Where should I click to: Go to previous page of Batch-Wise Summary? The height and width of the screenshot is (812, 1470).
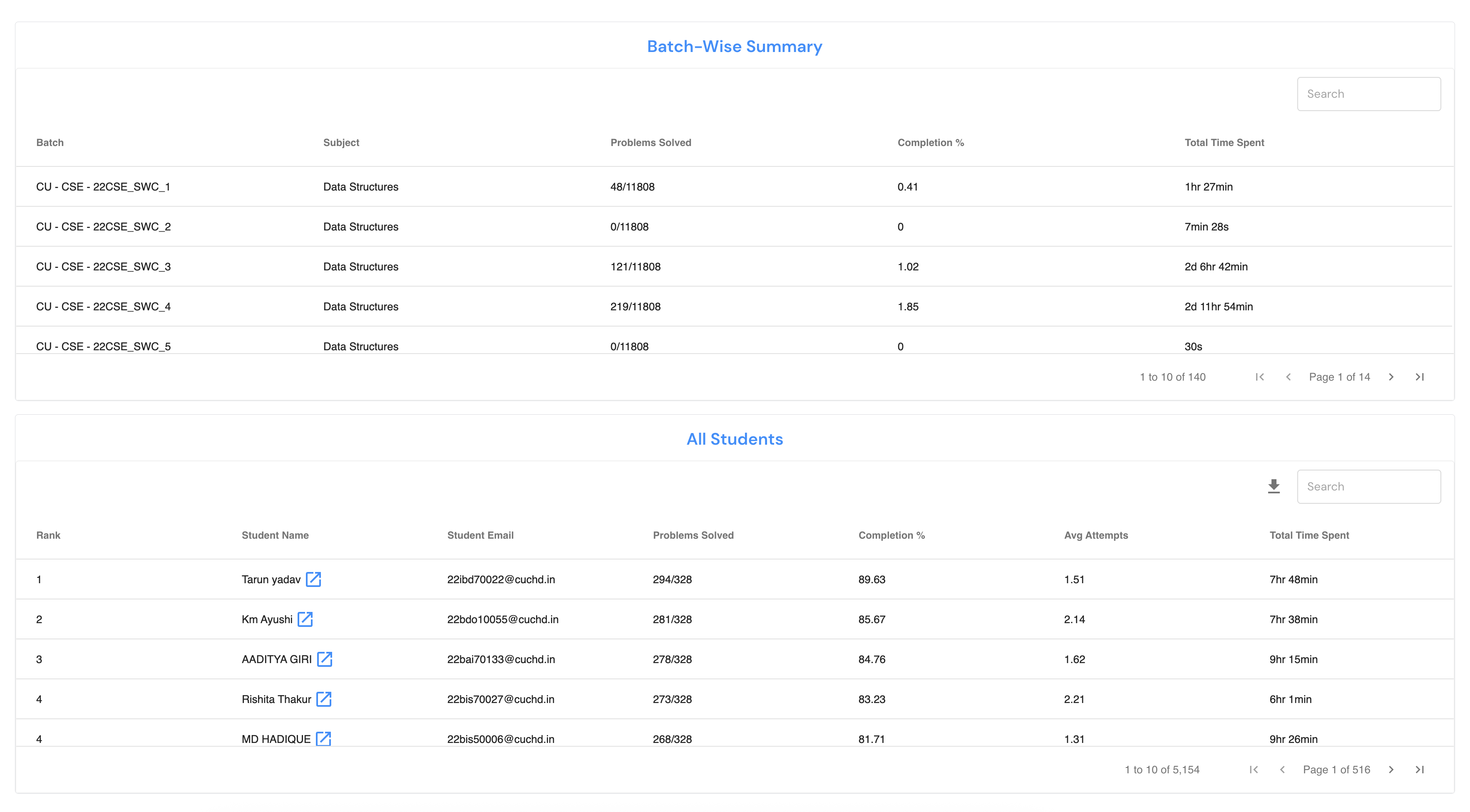(1289, 377)
